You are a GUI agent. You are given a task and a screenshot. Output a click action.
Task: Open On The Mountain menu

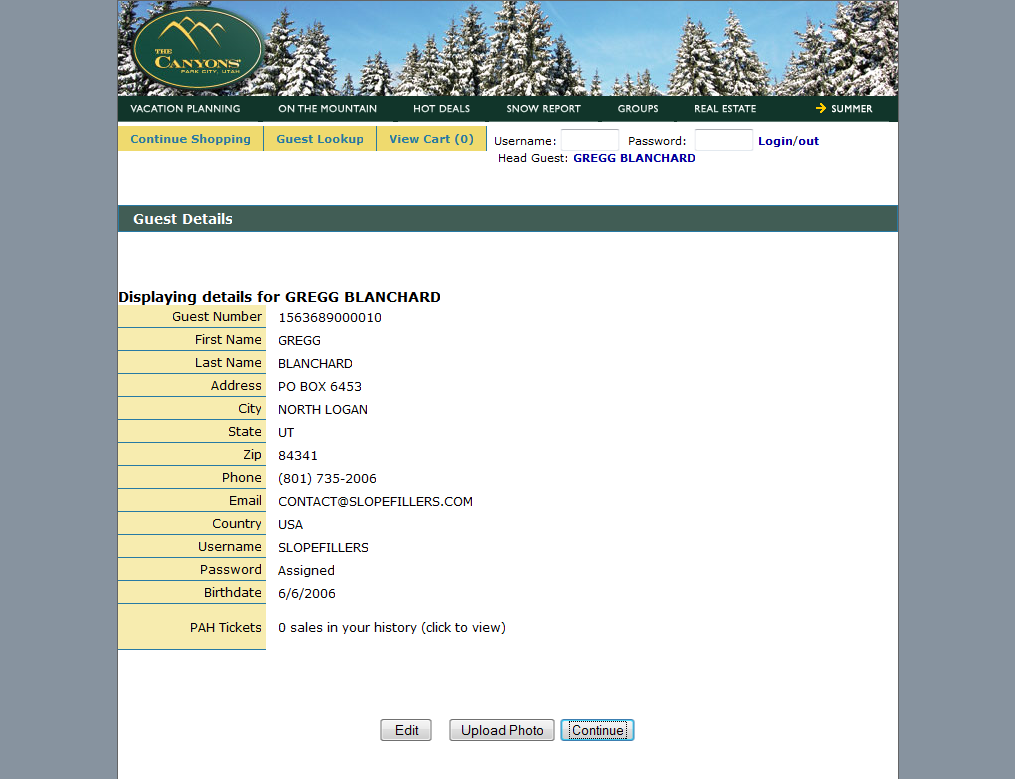[327, 108]
